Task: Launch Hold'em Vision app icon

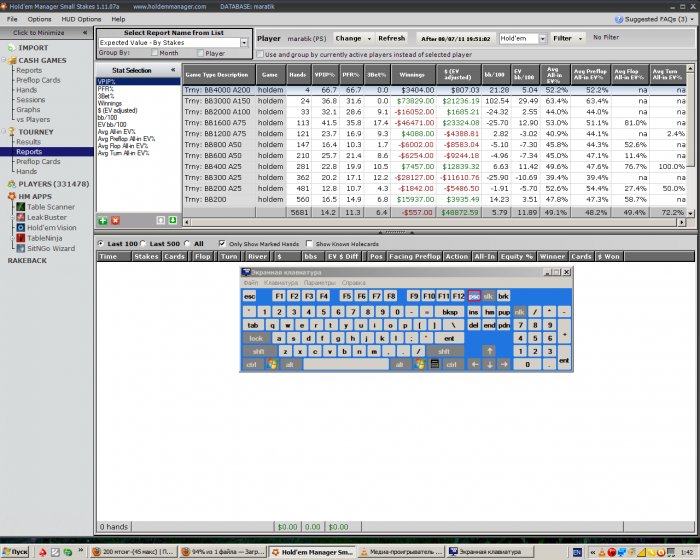Action: click(x=21, y=227)
